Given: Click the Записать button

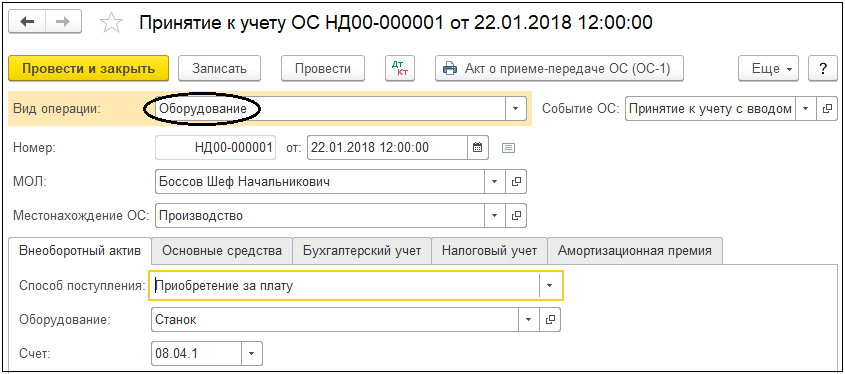Looking at the screenshot, I should coord(219,68).
